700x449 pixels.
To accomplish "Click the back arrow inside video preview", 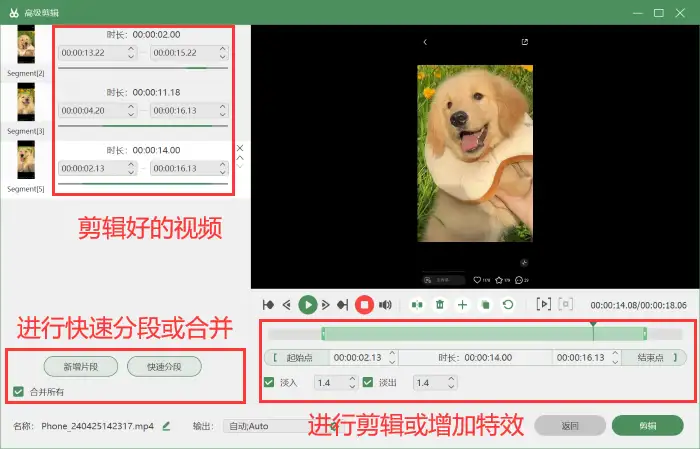I will click(425, 42).
